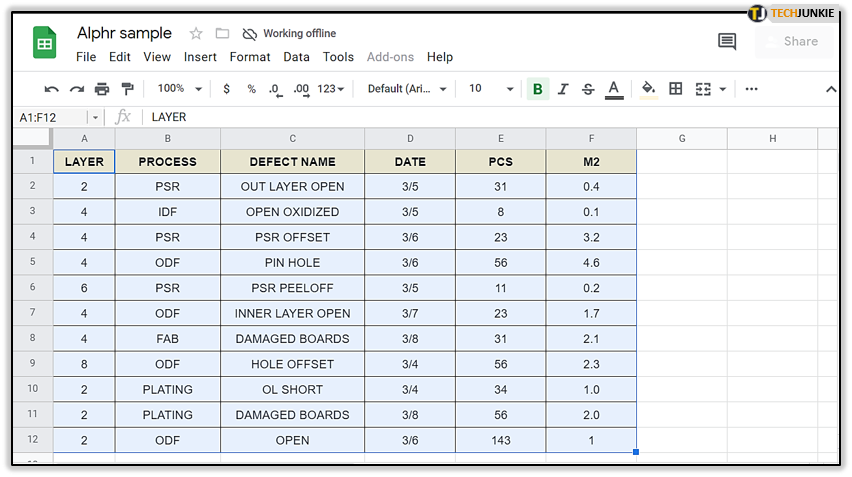This screenshot has height=477, width=852.
Task: Click the cell with value 4.6
Action: pos(591,262)
